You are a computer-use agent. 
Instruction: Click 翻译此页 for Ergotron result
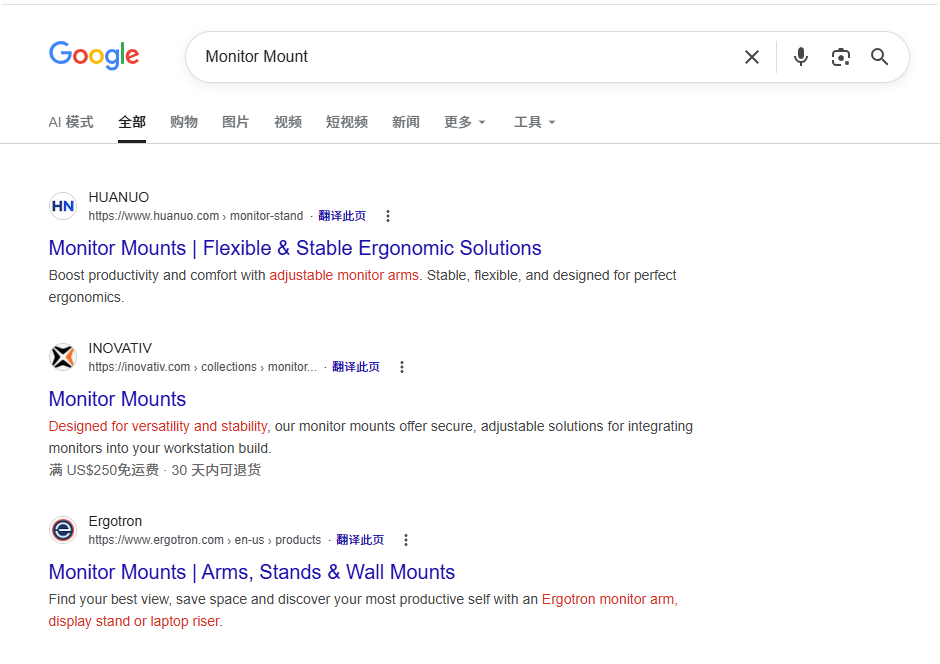[360, 540]
